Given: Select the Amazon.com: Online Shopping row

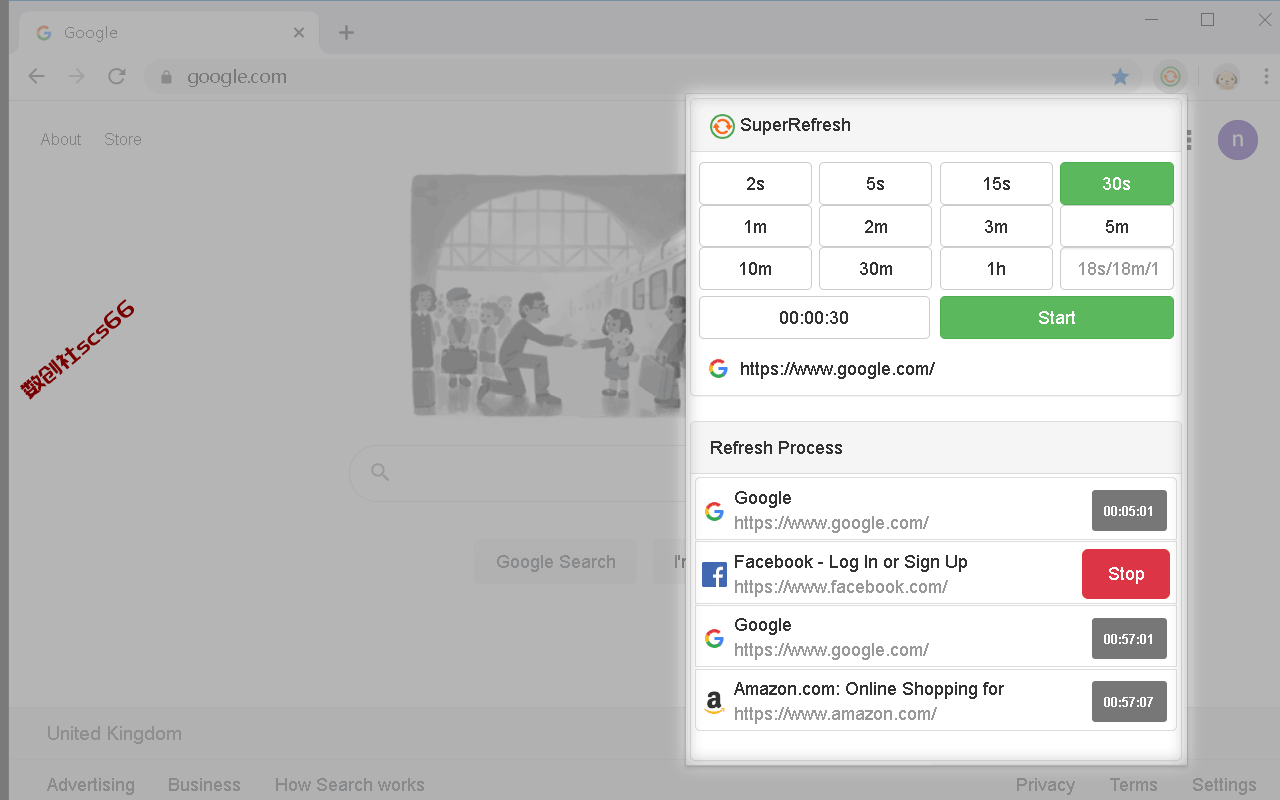Looking at the screenshot, I should tap(936, 701).
